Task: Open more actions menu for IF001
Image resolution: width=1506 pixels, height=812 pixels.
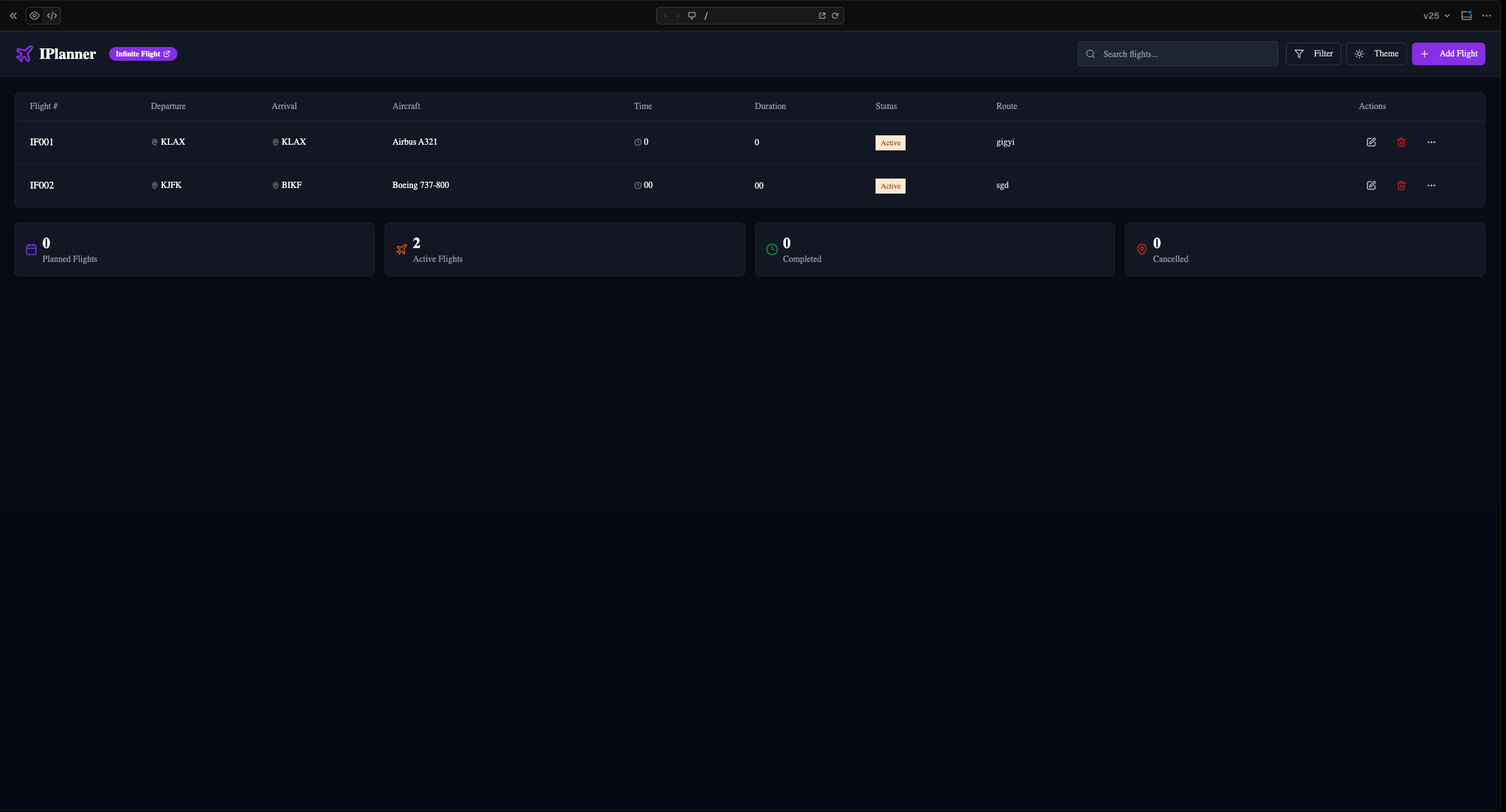Action: [1431, 142]
